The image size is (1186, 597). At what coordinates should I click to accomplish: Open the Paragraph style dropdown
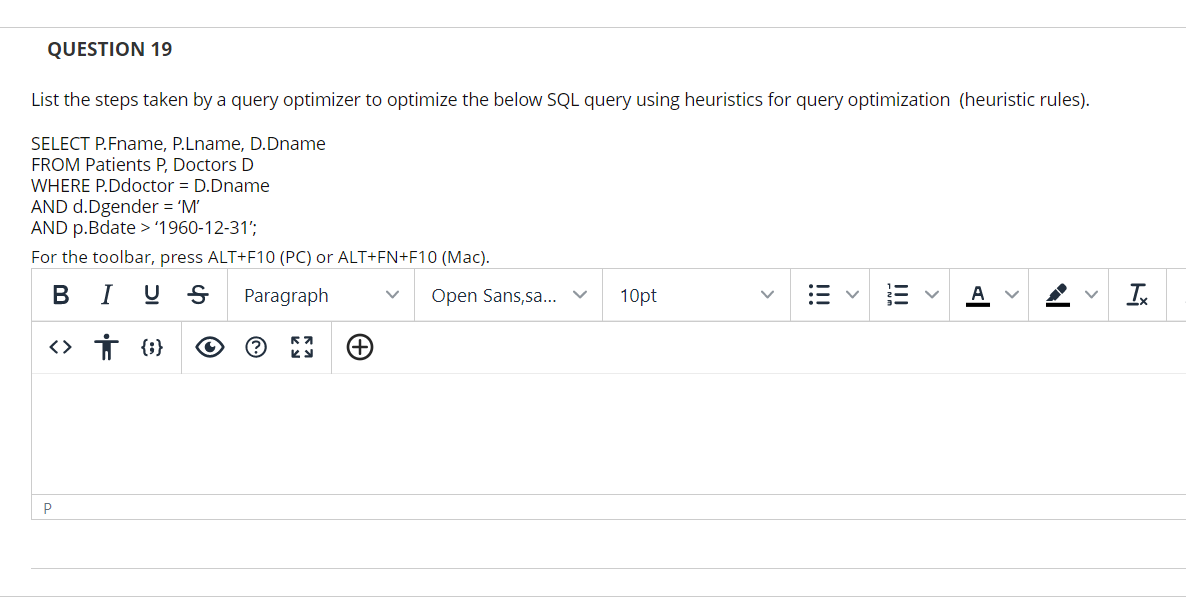click(x=320, y=294)
